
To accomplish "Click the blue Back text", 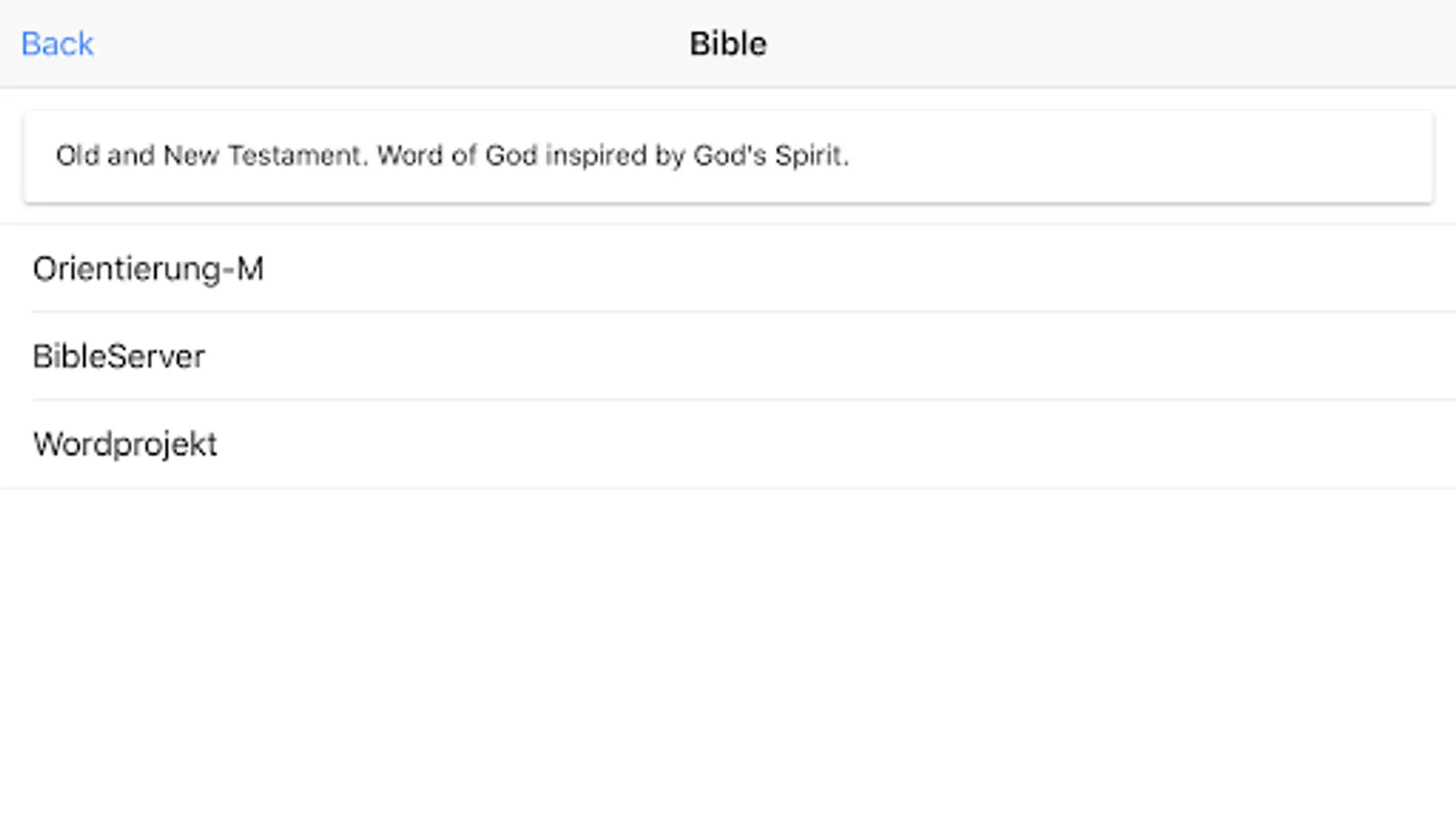I will [57, 44].
